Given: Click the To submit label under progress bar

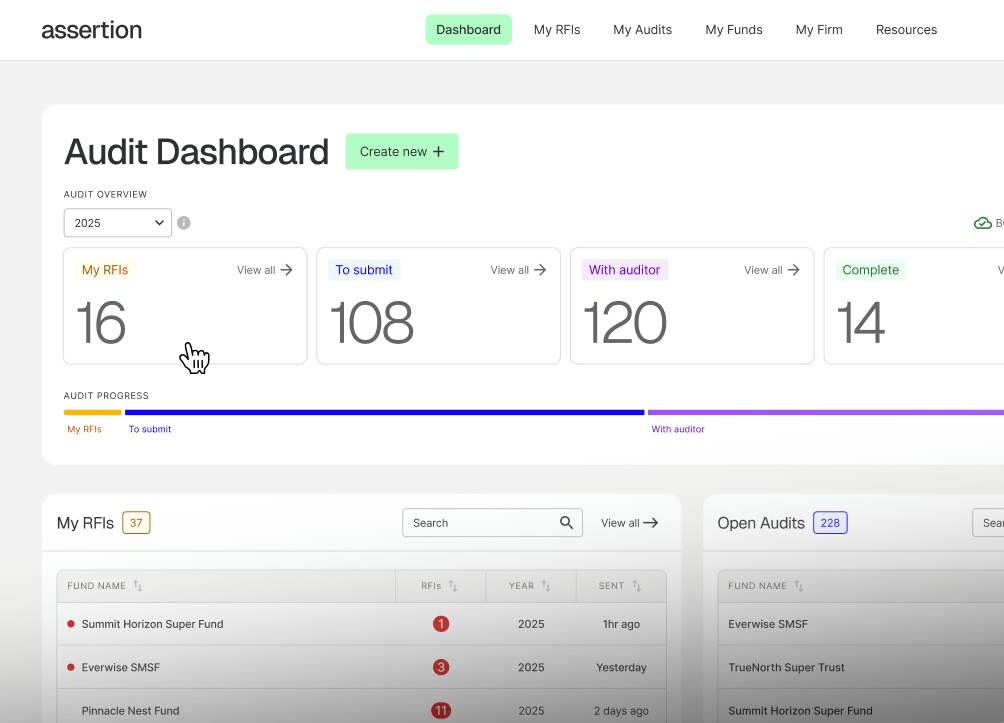Looking at the screenshot, I should [150, 429].
